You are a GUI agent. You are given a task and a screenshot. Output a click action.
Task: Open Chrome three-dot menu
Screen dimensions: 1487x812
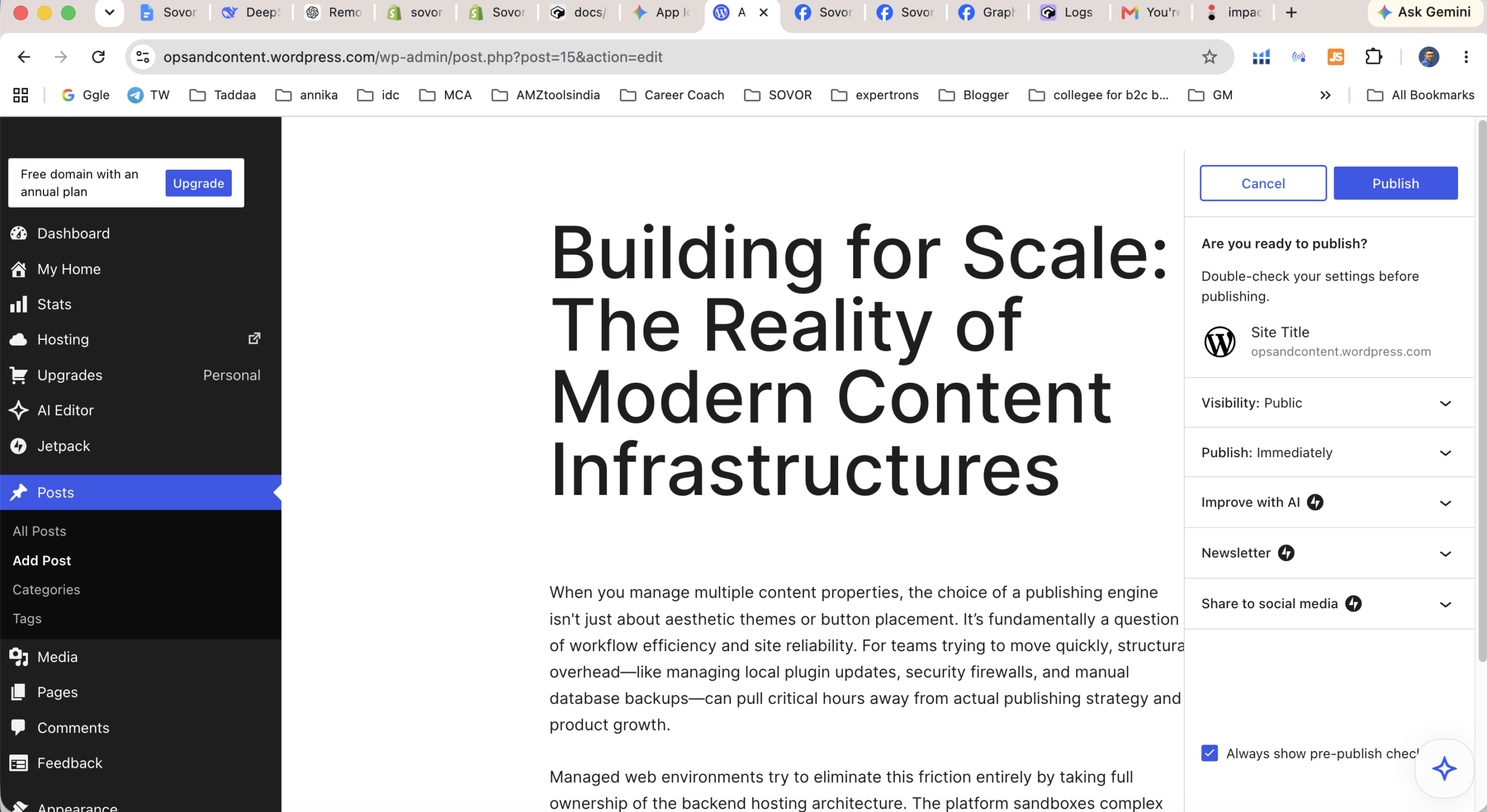1466,57
